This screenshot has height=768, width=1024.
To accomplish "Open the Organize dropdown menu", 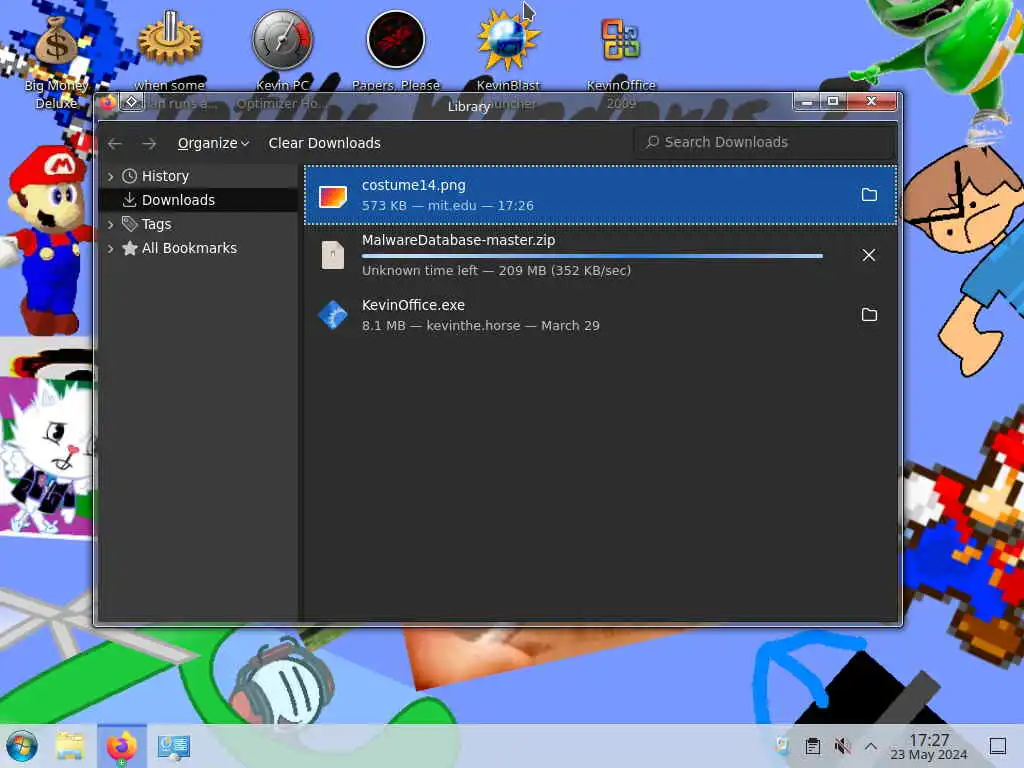I will 213,143.
